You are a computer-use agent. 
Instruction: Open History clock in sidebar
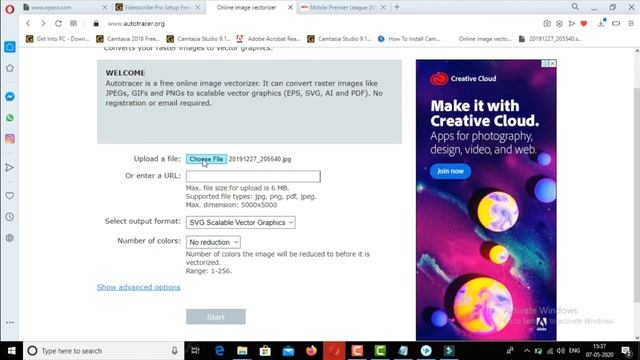pos(10,217)
